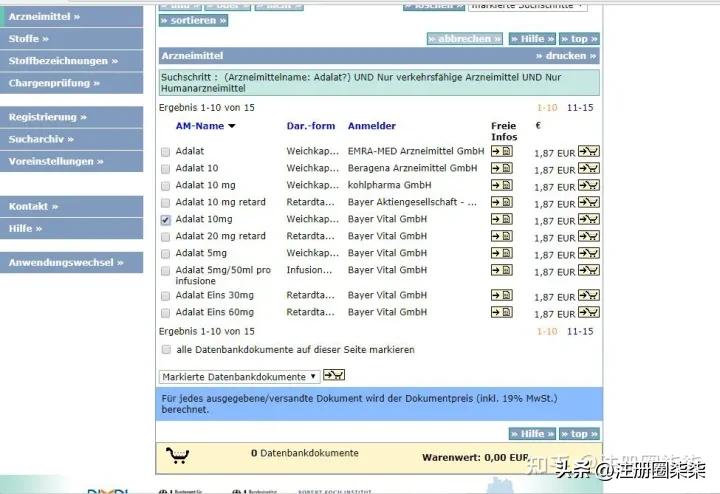Screen dimensions: 720x494
Task: Sort by Dar.-form column header
Action: [x=311, y=126]
